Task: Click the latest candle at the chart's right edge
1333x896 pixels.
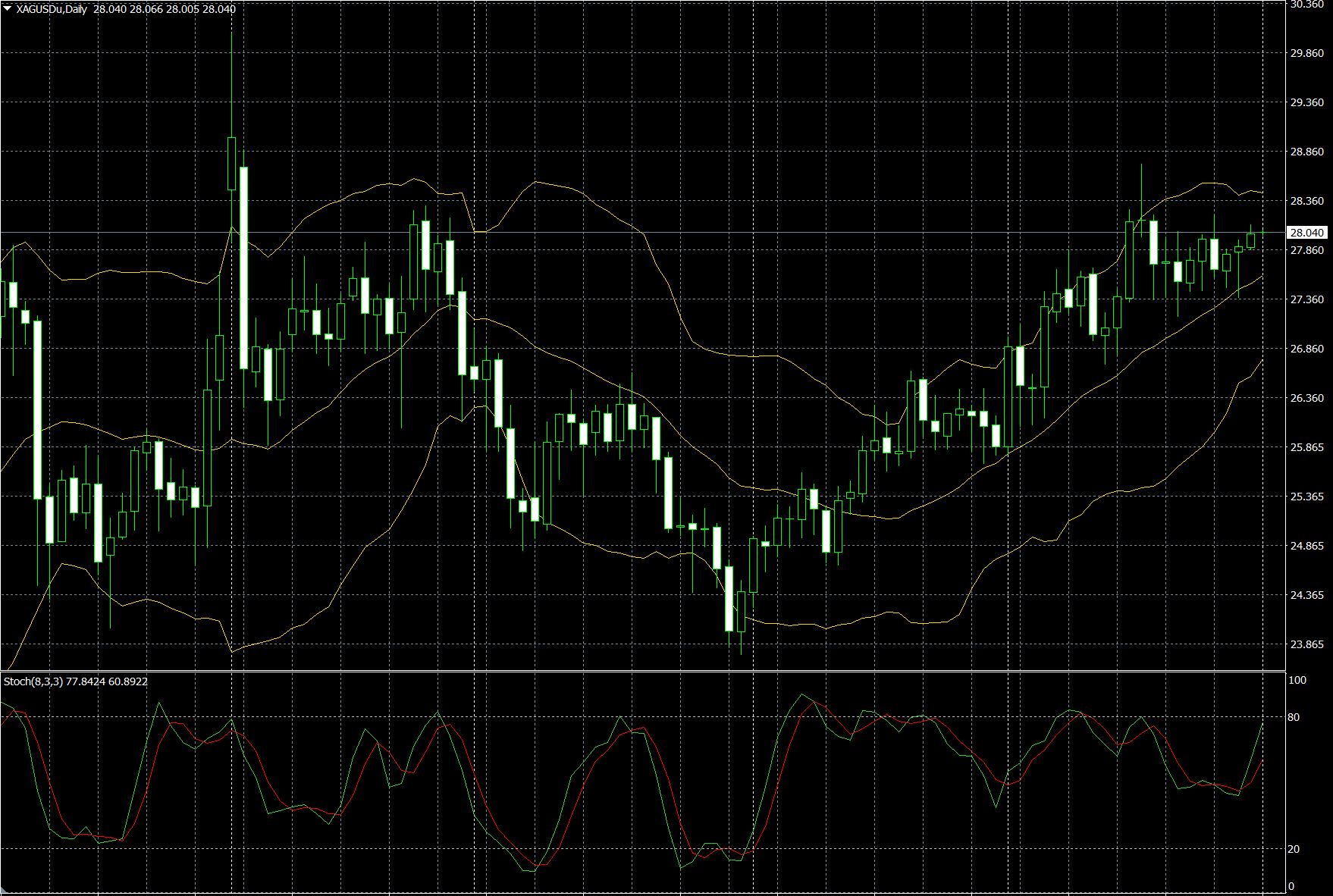Action: coord(1263,232)
